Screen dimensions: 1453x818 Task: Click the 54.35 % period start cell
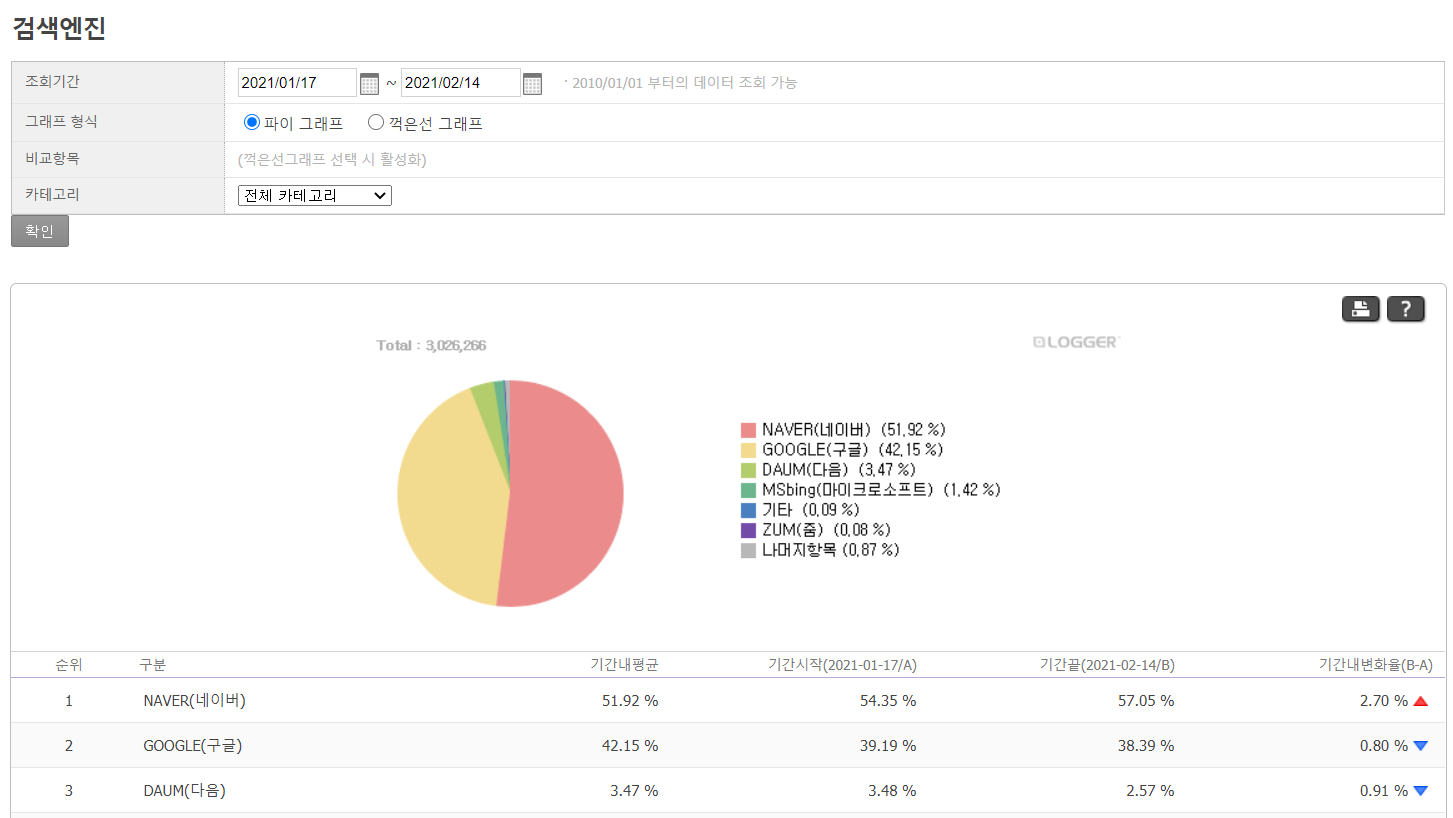point(888,701)
